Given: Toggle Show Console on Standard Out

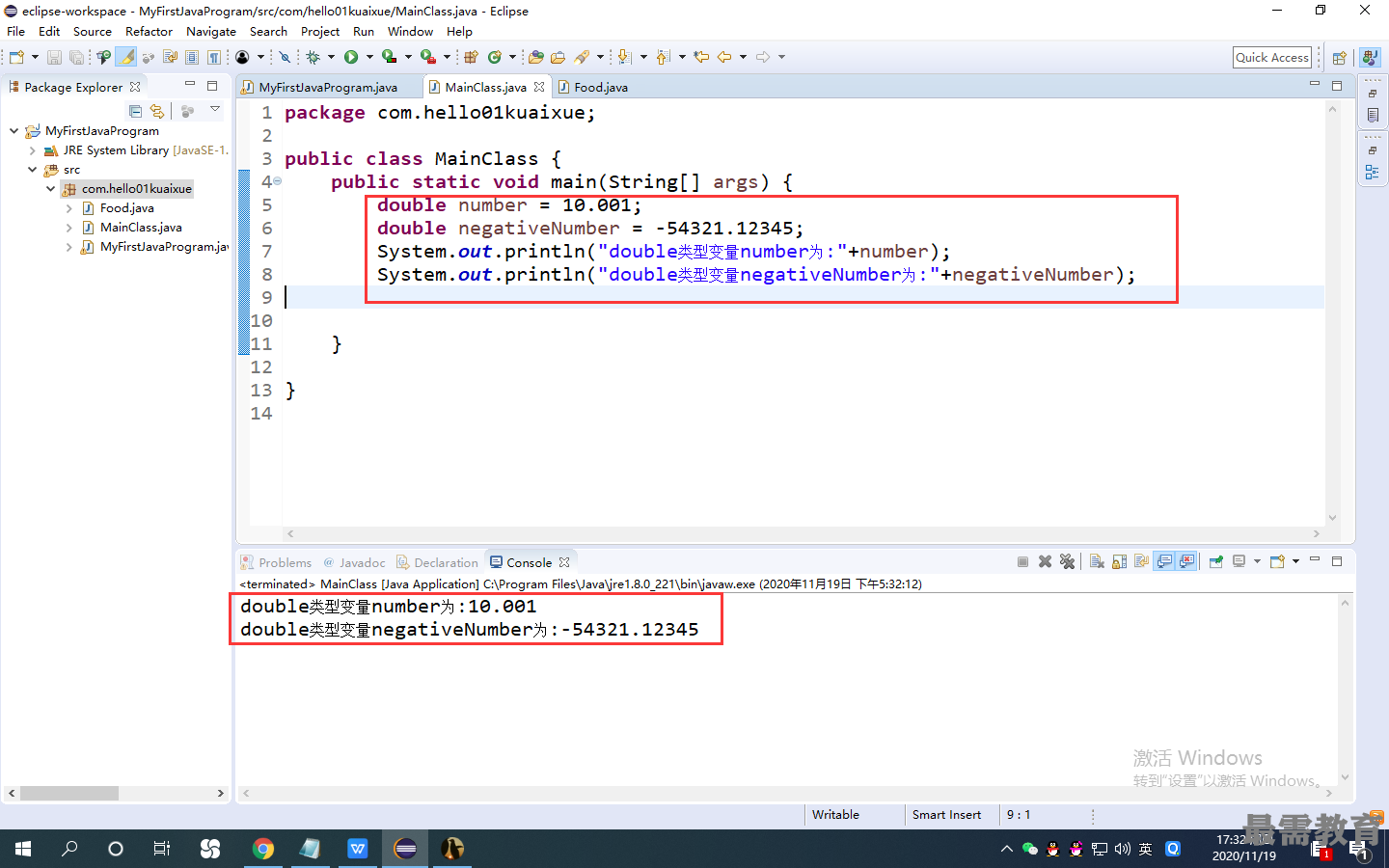Looking at the screenshot, I should coord(1164,561).
